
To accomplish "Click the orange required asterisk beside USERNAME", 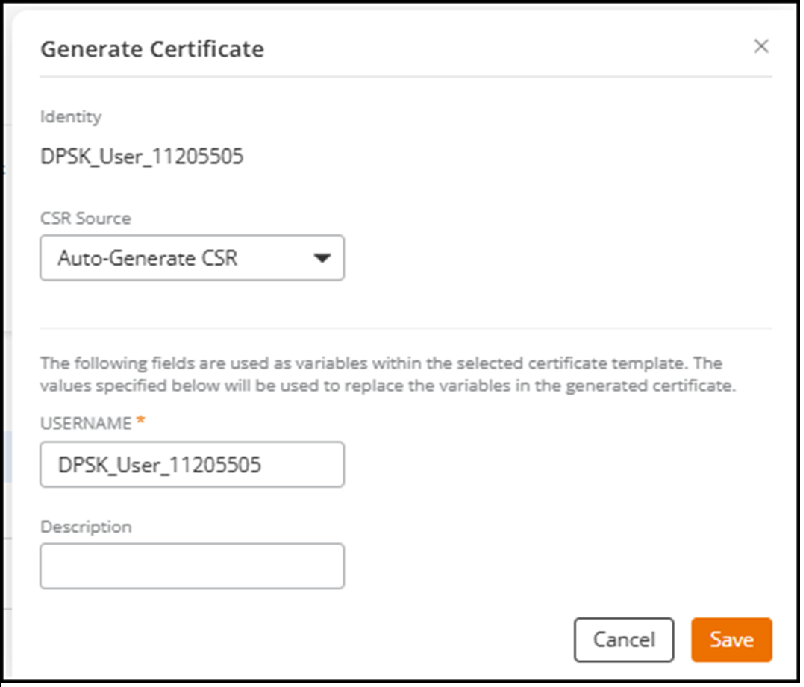I will 141,422.
